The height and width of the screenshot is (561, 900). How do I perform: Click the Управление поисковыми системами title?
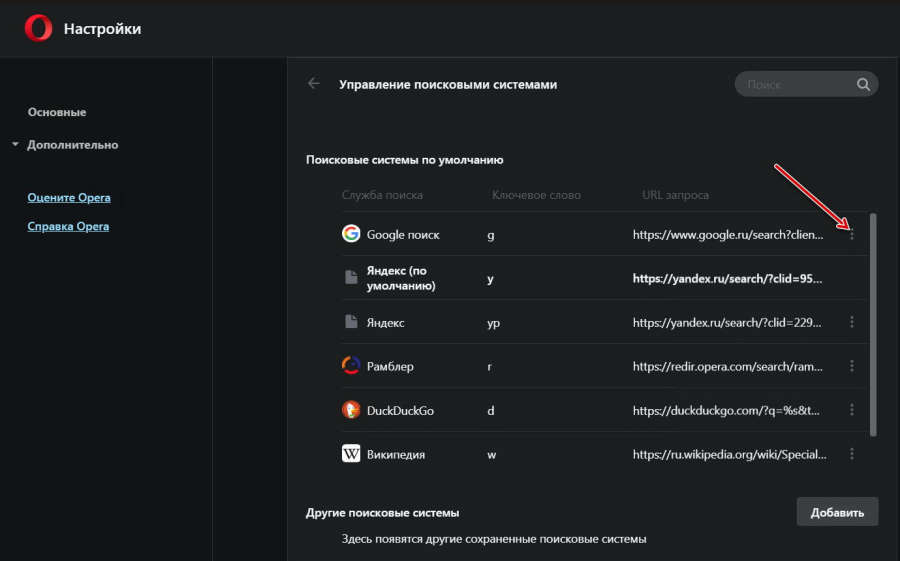tap(448, 84)
